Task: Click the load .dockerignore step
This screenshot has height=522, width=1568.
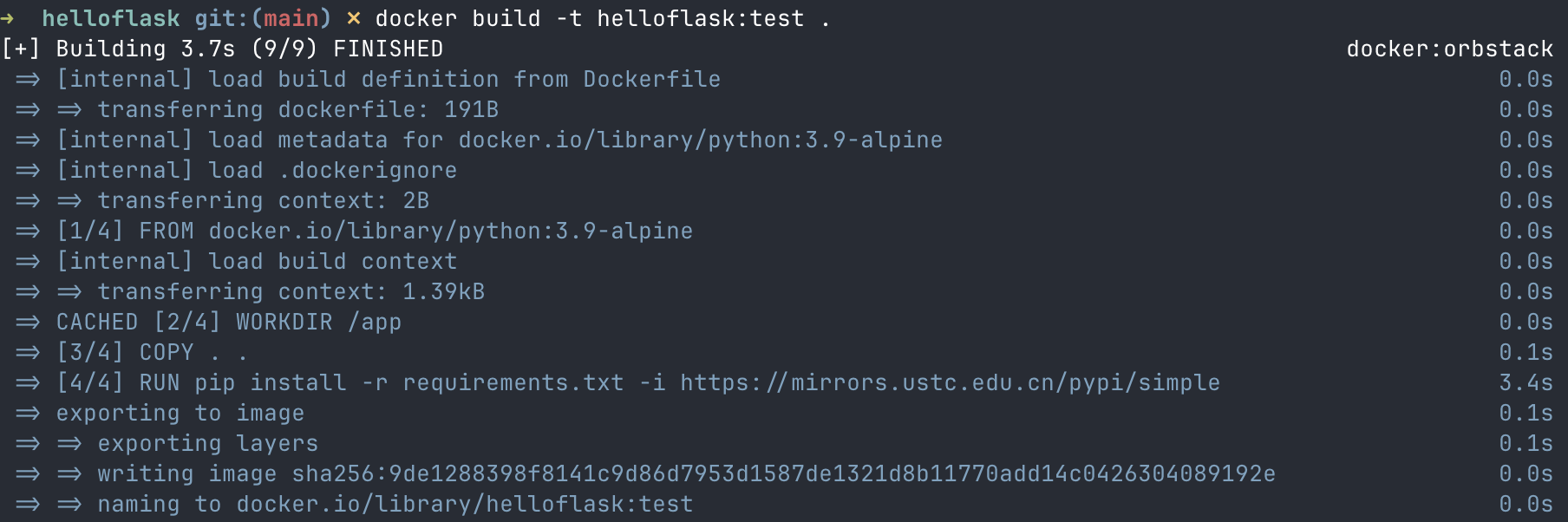Action: coord(257,170)
